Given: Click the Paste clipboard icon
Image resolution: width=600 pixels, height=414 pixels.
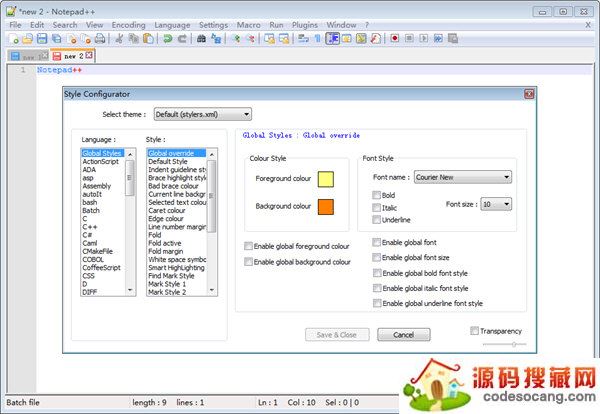Looking at the screenshot, I should [148, 39].
